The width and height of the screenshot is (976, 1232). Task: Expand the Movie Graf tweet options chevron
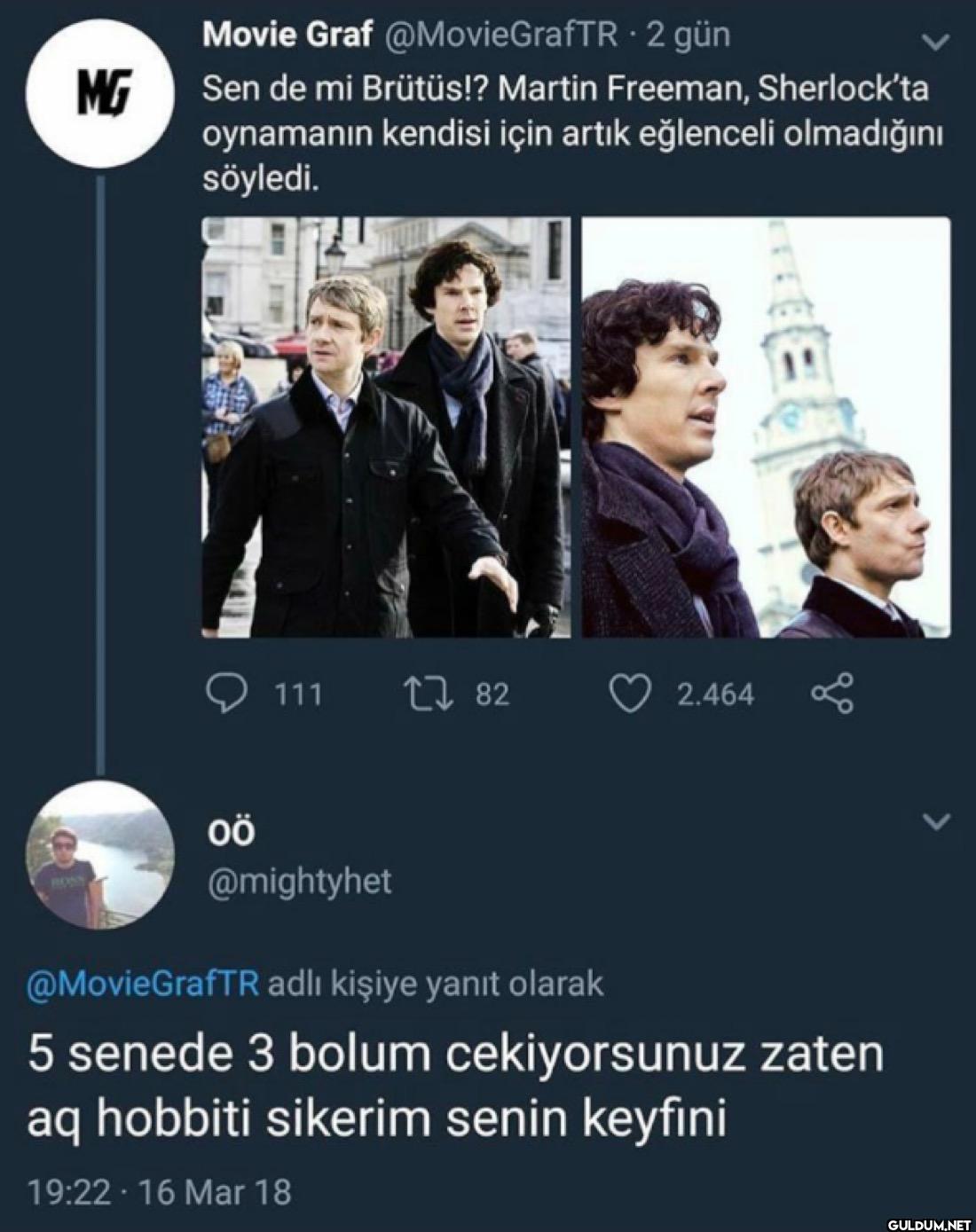click(x=936, y=42)
